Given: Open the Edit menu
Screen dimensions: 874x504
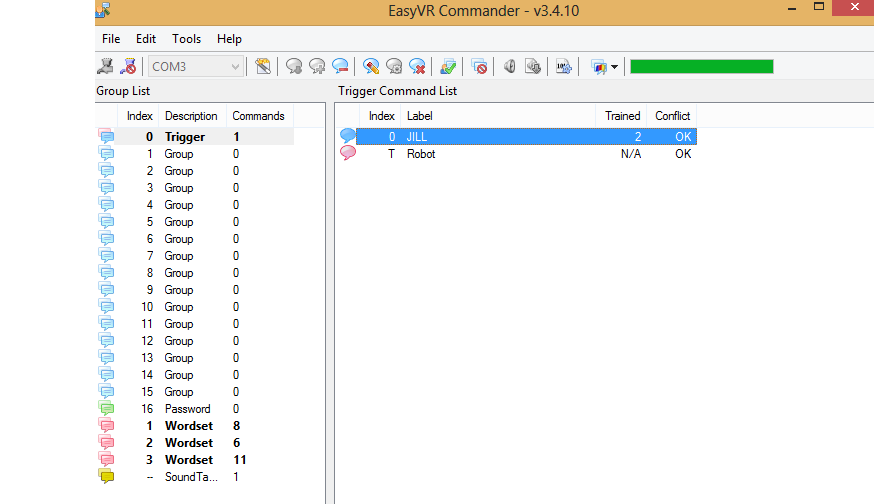Looking at the screenshot, I should (x=146, y=38).
